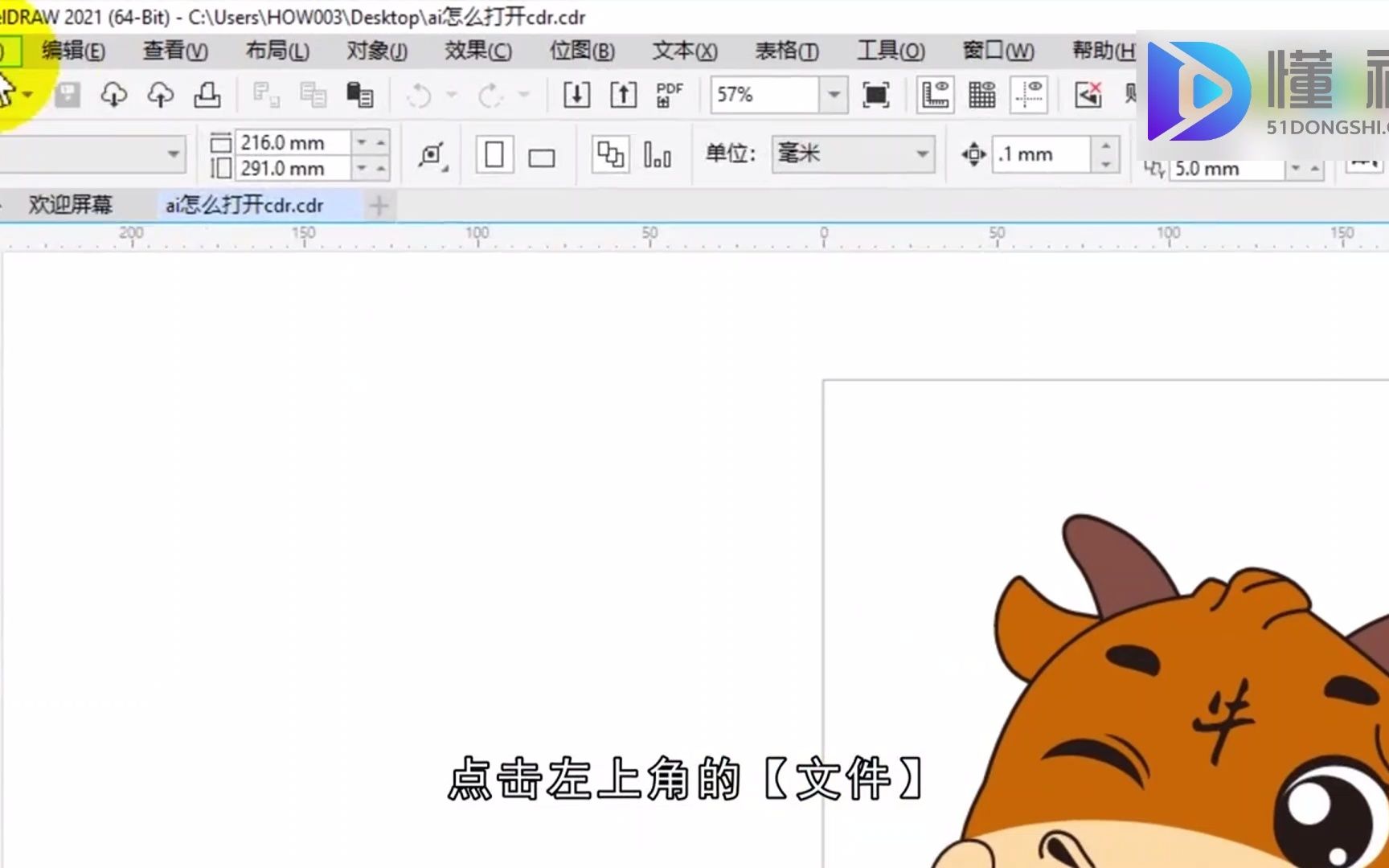Click the Save floppy disk icon
This screenshot has height=868, width=1389.
click(x=67, y=95)
